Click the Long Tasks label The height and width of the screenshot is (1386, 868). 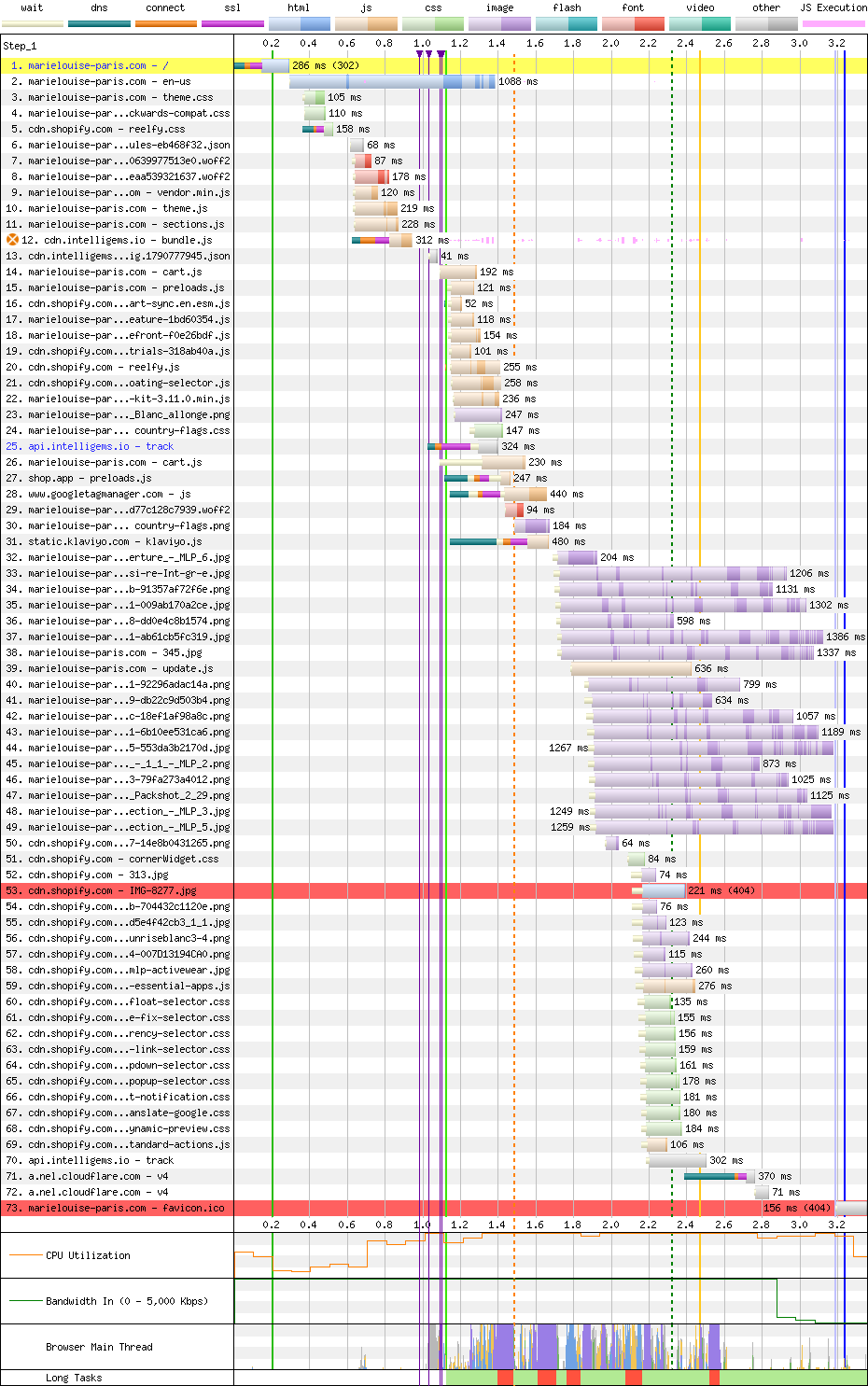pyautogui.click(x=74, y=1378)
